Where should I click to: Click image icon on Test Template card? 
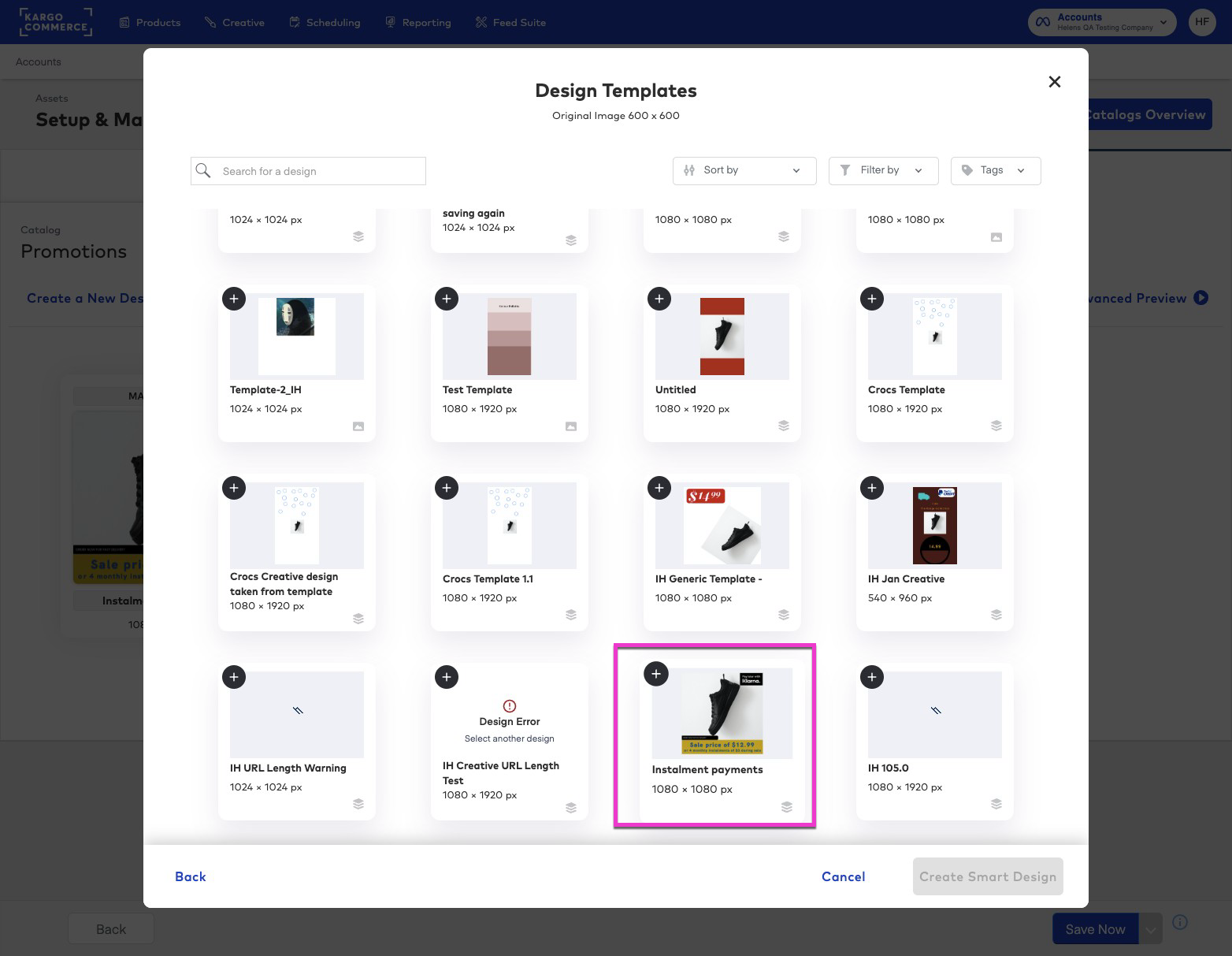pos(570,426)
